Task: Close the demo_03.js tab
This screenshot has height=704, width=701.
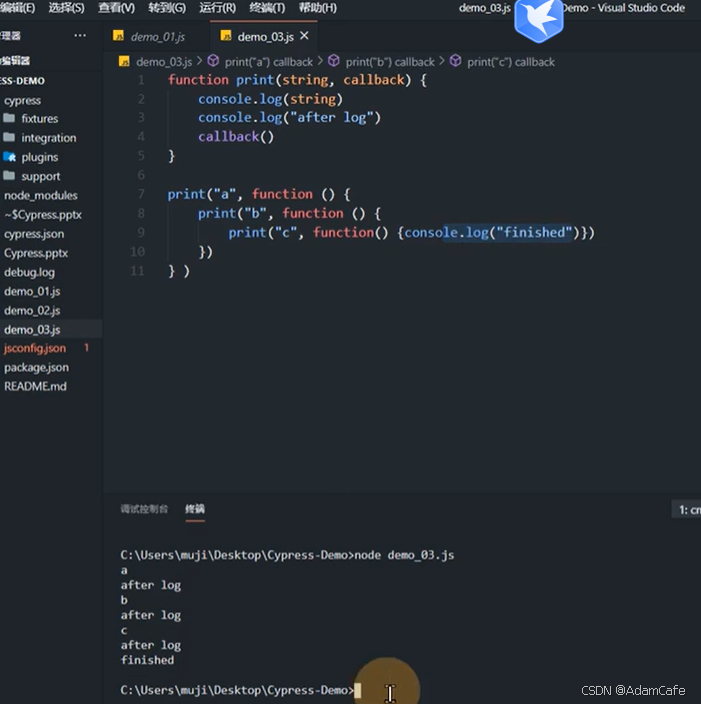Action: tap(304, 36)
